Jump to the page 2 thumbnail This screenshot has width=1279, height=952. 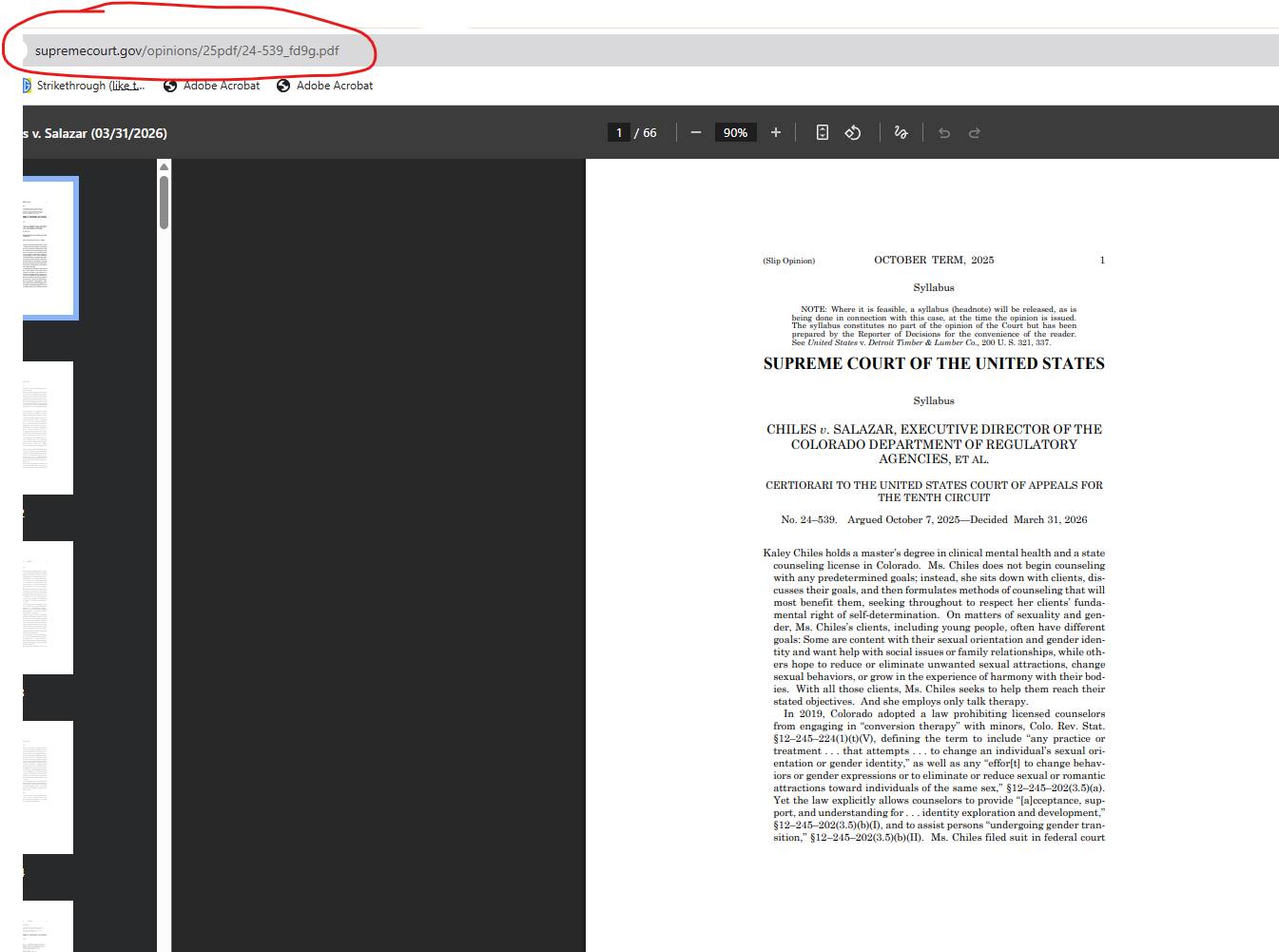click(x=48, y=427)
